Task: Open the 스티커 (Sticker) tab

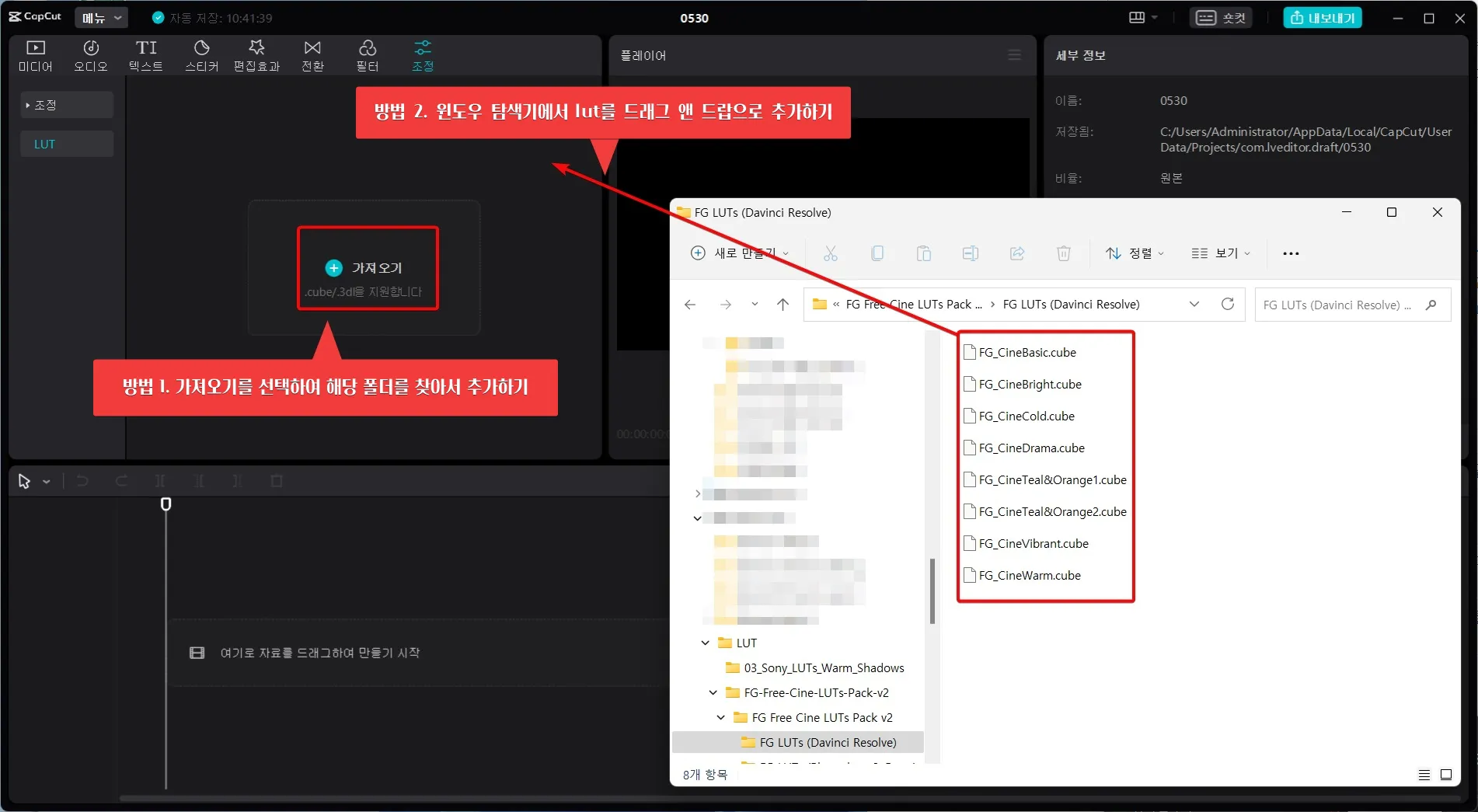Action: tap(201, 56)
